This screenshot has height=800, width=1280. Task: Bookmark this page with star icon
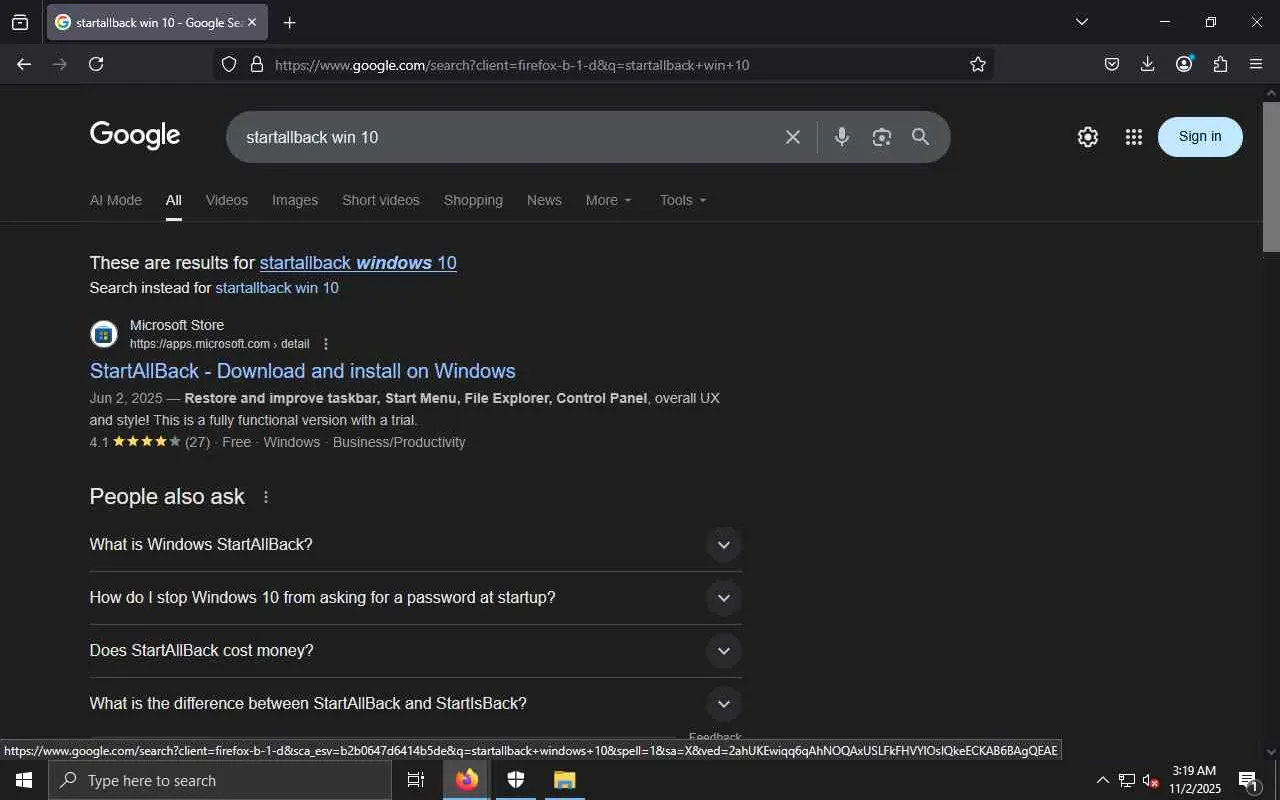pyautogui.click(x=978, y=64)
